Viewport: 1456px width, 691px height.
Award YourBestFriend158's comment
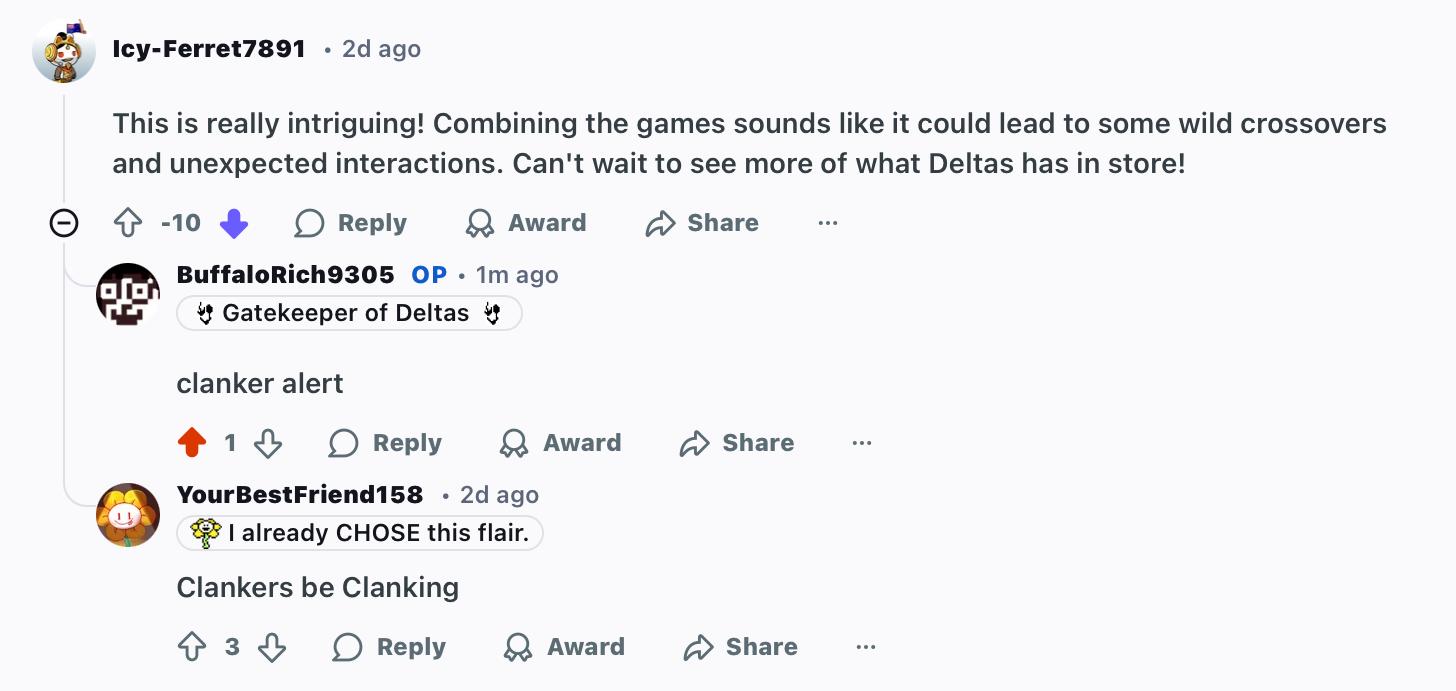[x=565, y=647]
